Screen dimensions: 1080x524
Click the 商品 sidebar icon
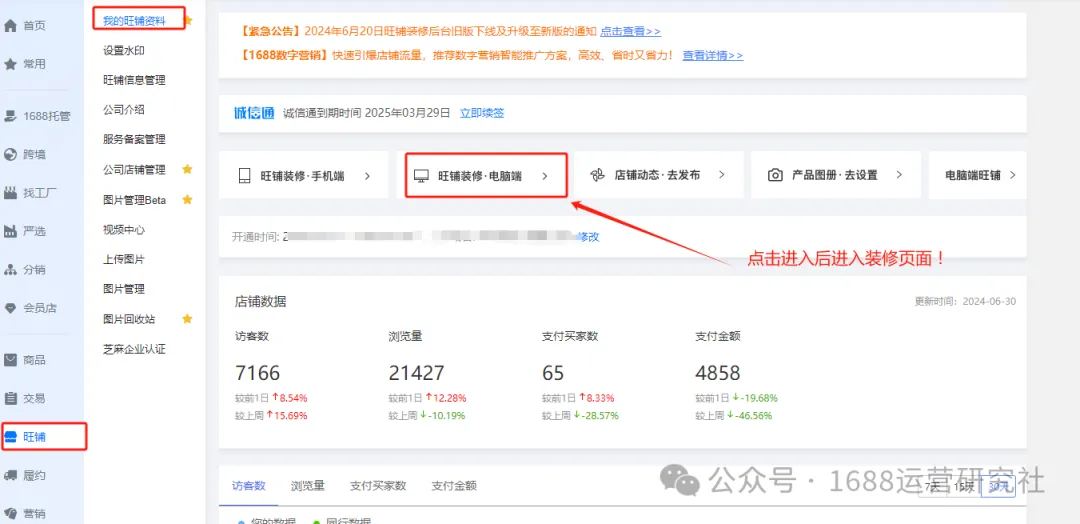click(10, 359)
